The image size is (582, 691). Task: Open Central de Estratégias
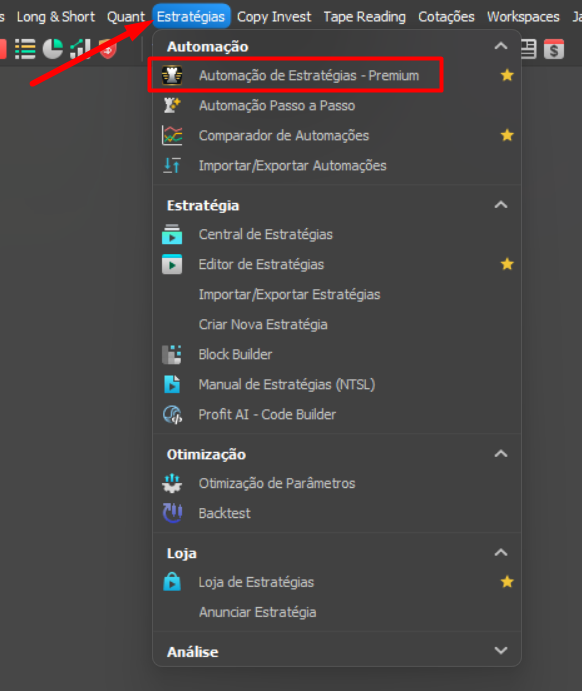[x=266, y=234]
